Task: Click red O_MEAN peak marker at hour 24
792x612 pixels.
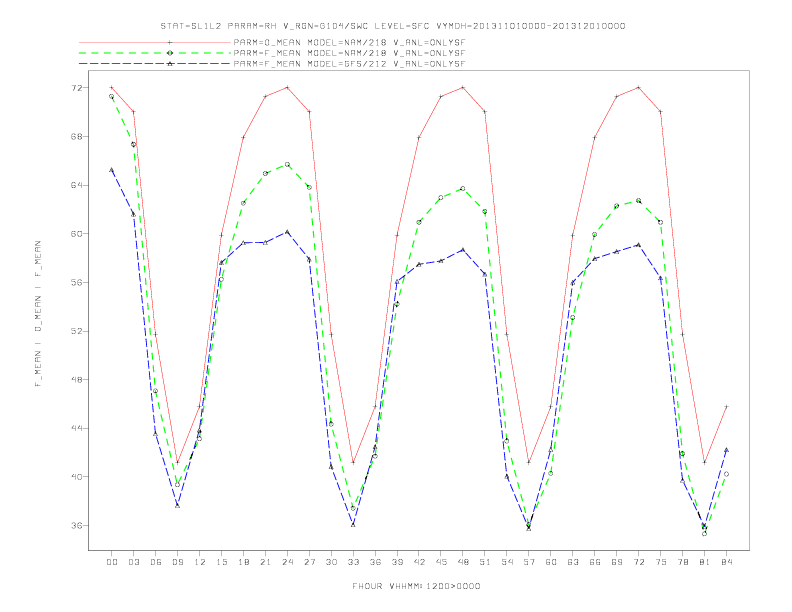Action: (287, 87)
